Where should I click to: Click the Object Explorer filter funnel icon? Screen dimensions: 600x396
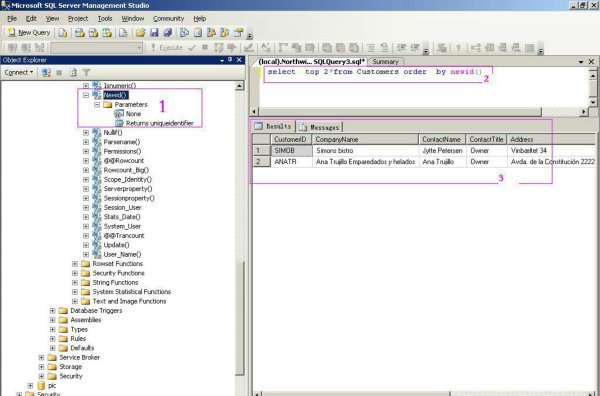[x=86, y=72]
